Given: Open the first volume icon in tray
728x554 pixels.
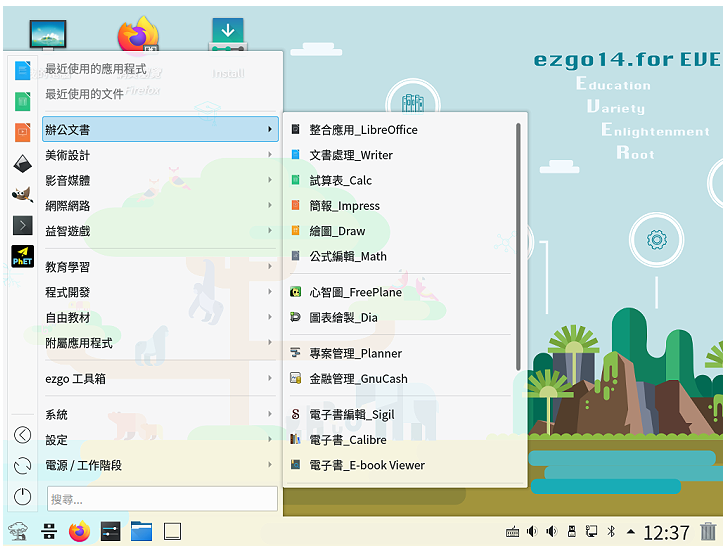Looking at the screenshot, I should coord(532,531).
